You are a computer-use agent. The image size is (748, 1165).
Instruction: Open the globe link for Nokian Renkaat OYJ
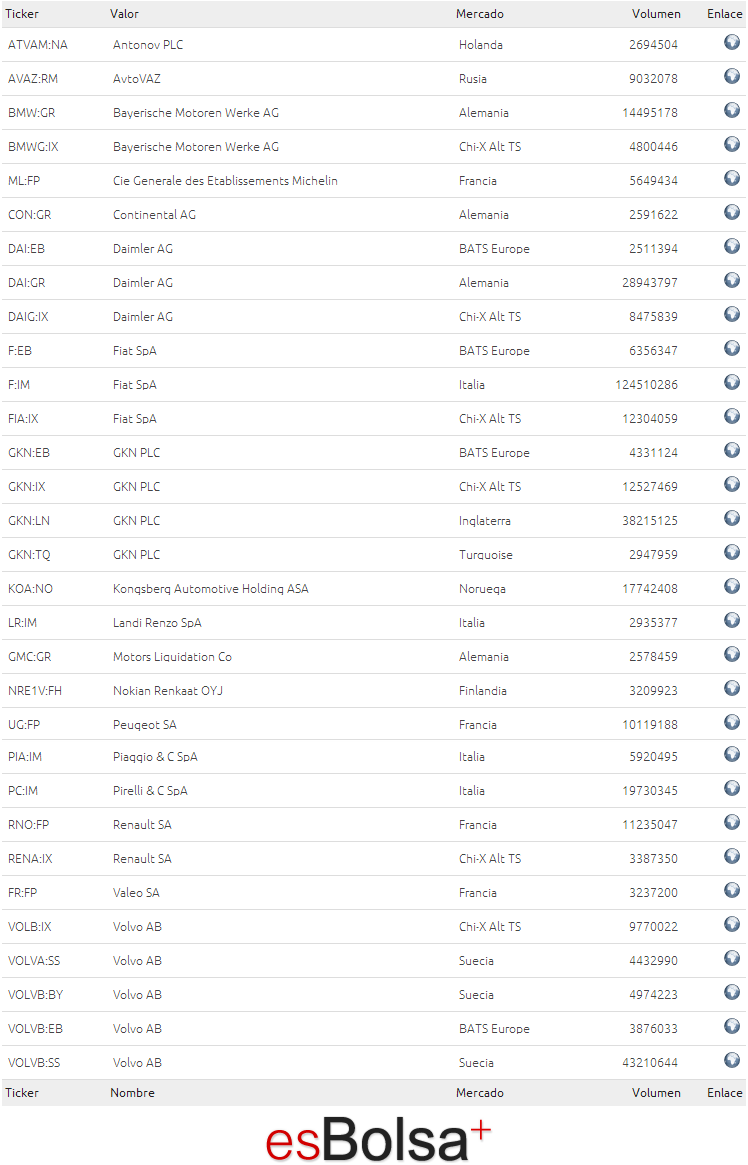coord(732,688)
